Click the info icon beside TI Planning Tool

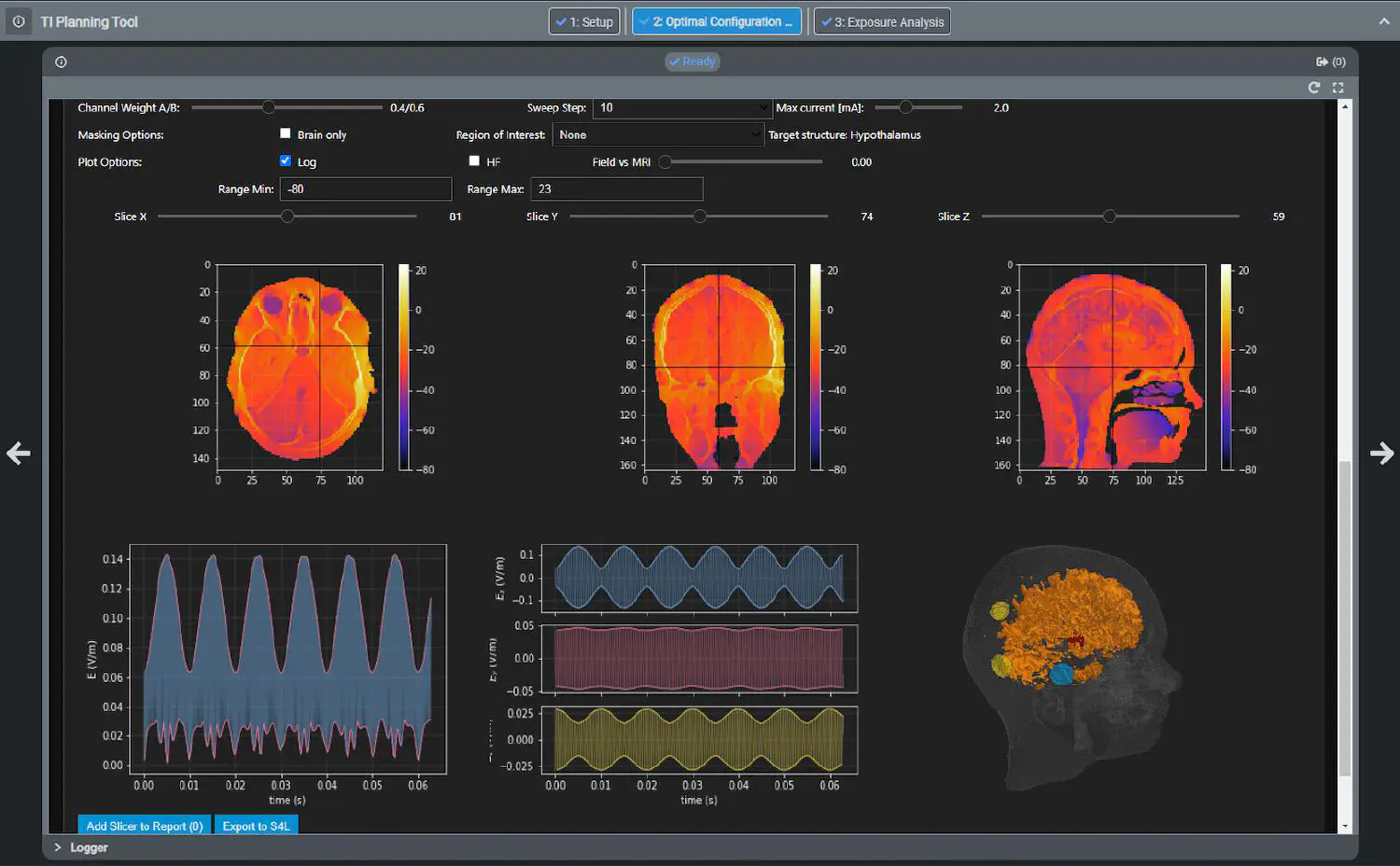19,21
